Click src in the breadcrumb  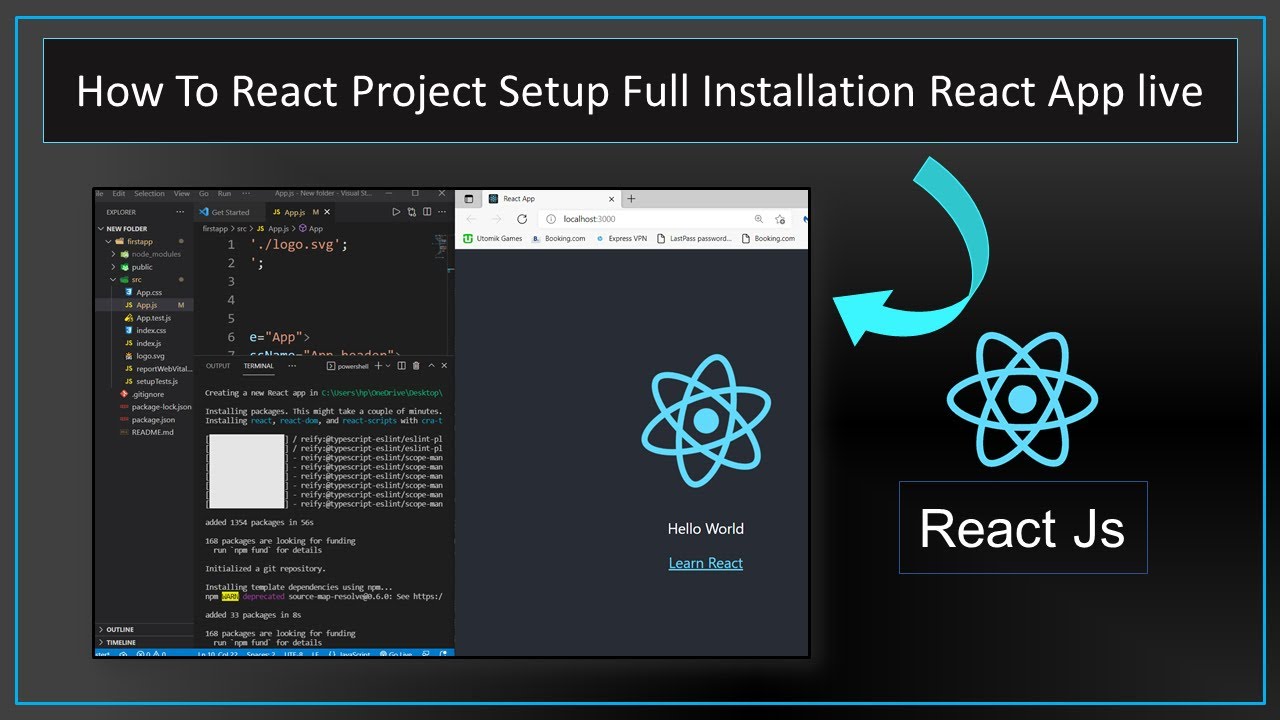click(241, 229)
